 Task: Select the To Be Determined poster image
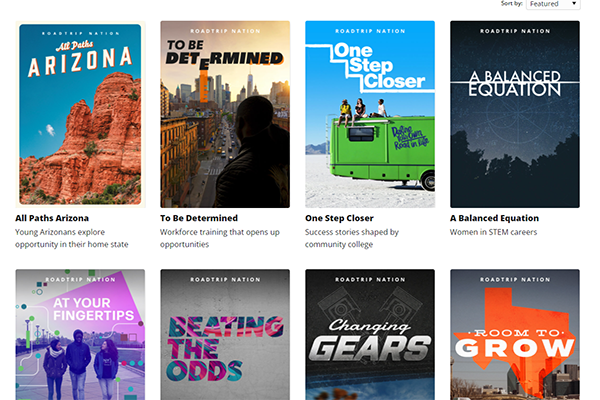tap(225, 113)
